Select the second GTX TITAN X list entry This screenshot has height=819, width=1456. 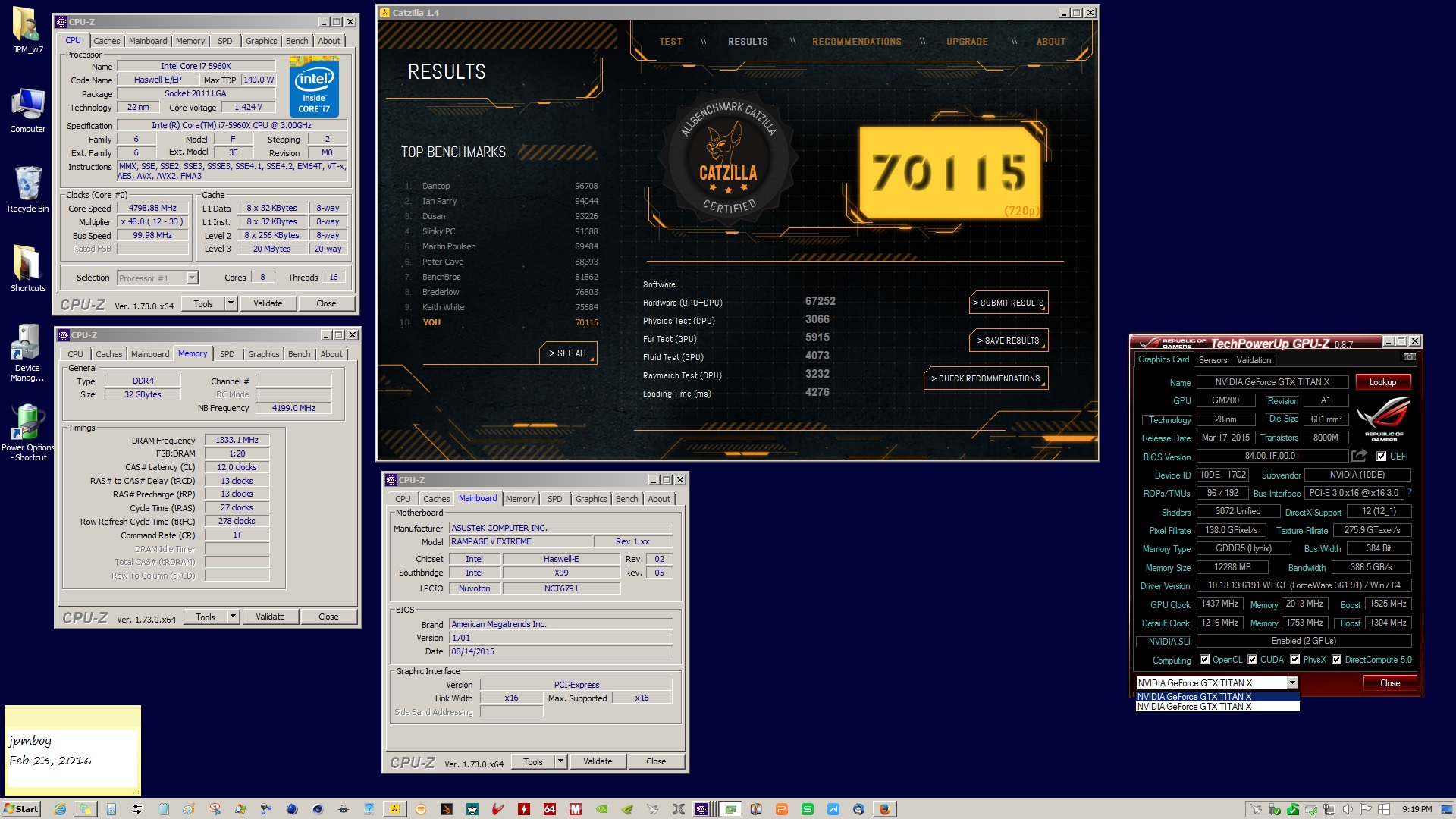pyautogui.click(x=1218, y=707)
